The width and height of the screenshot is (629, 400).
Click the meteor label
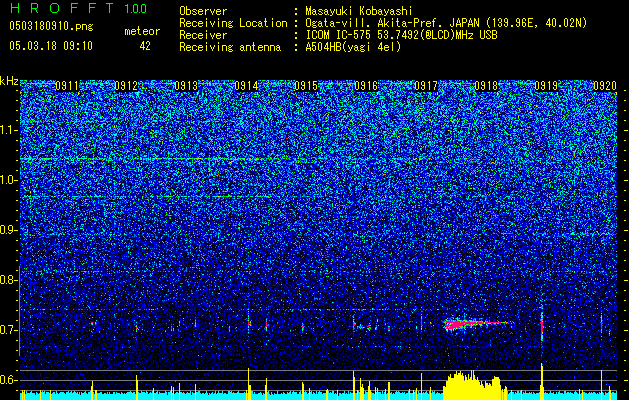pos(142,31)
